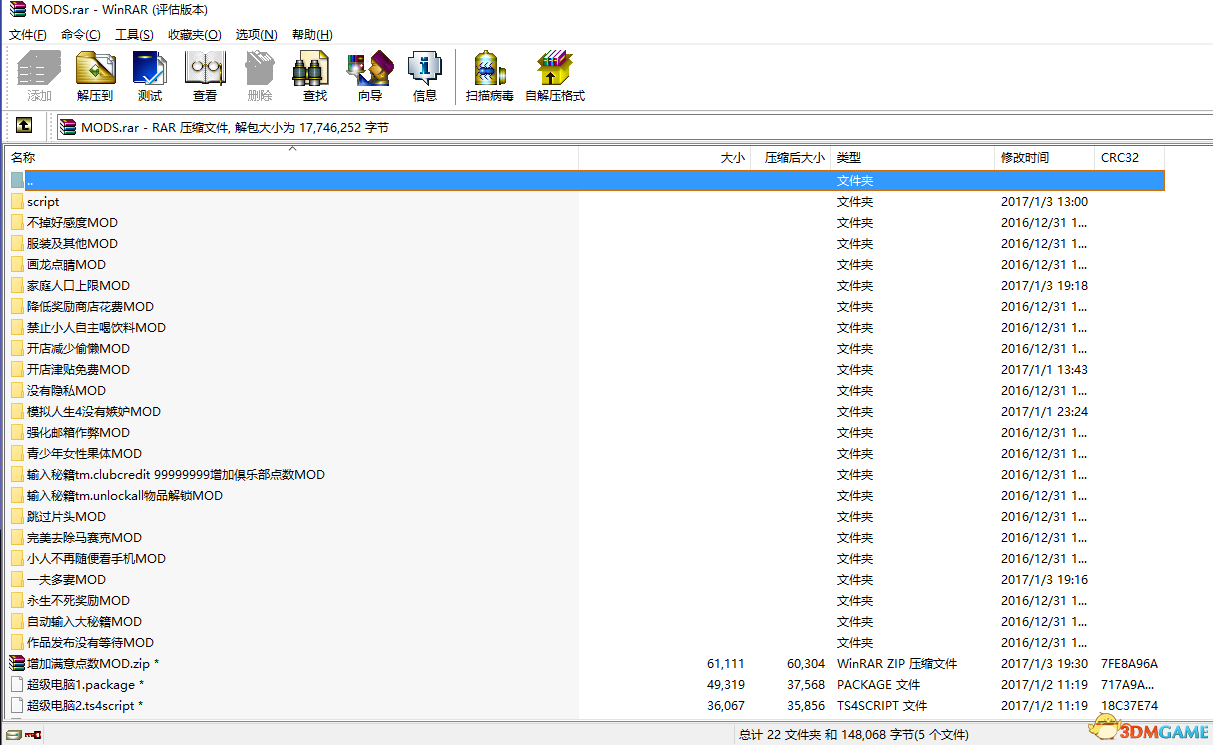Click the 删除 (Delete) toolbar icon
The width and height of the screenshot is (1213, 745).
point(259,68)
